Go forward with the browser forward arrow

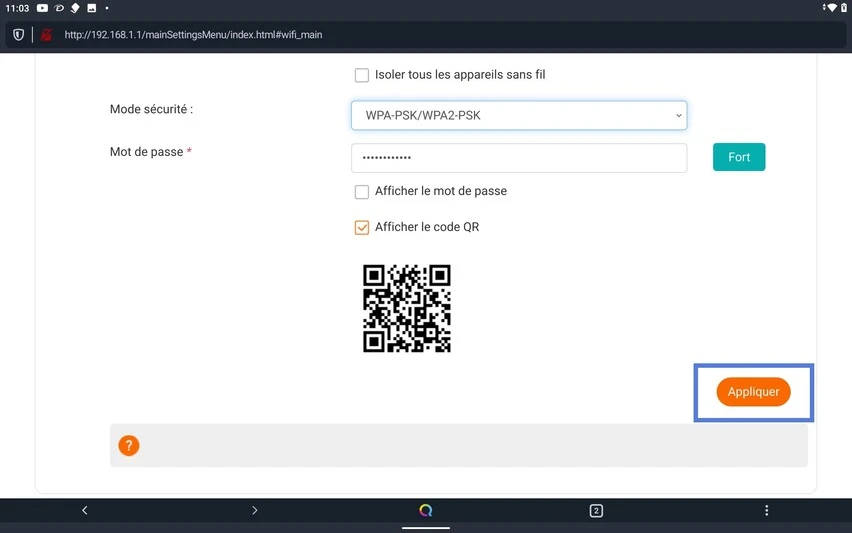255,510
